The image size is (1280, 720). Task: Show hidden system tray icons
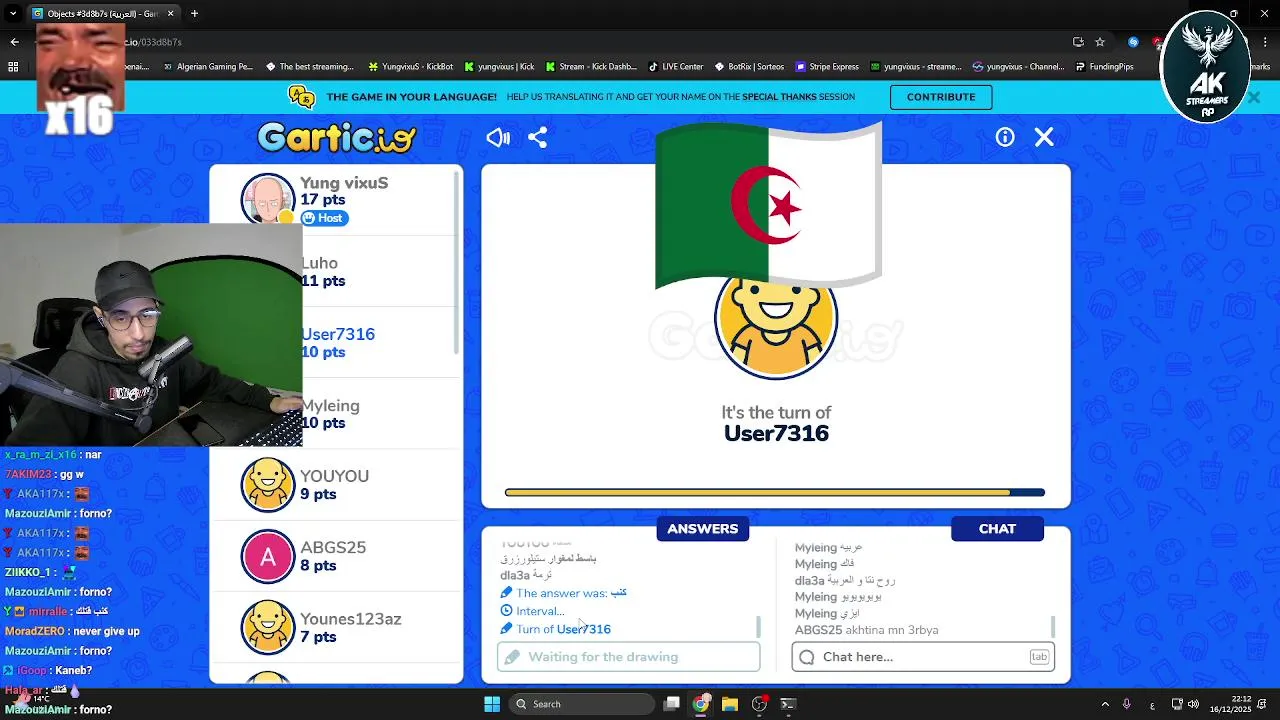click(x=1105, y=704)
